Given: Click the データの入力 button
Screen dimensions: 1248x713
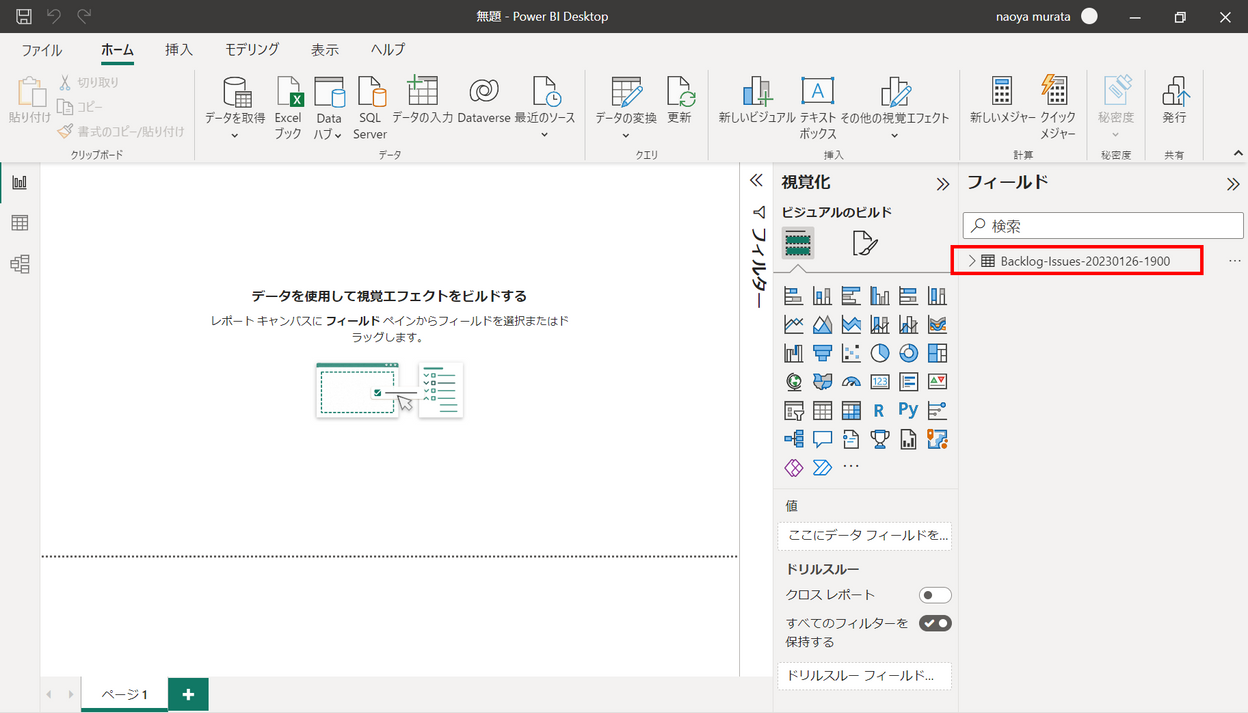Looking at the screenshot, I should (x=422, y=100).
